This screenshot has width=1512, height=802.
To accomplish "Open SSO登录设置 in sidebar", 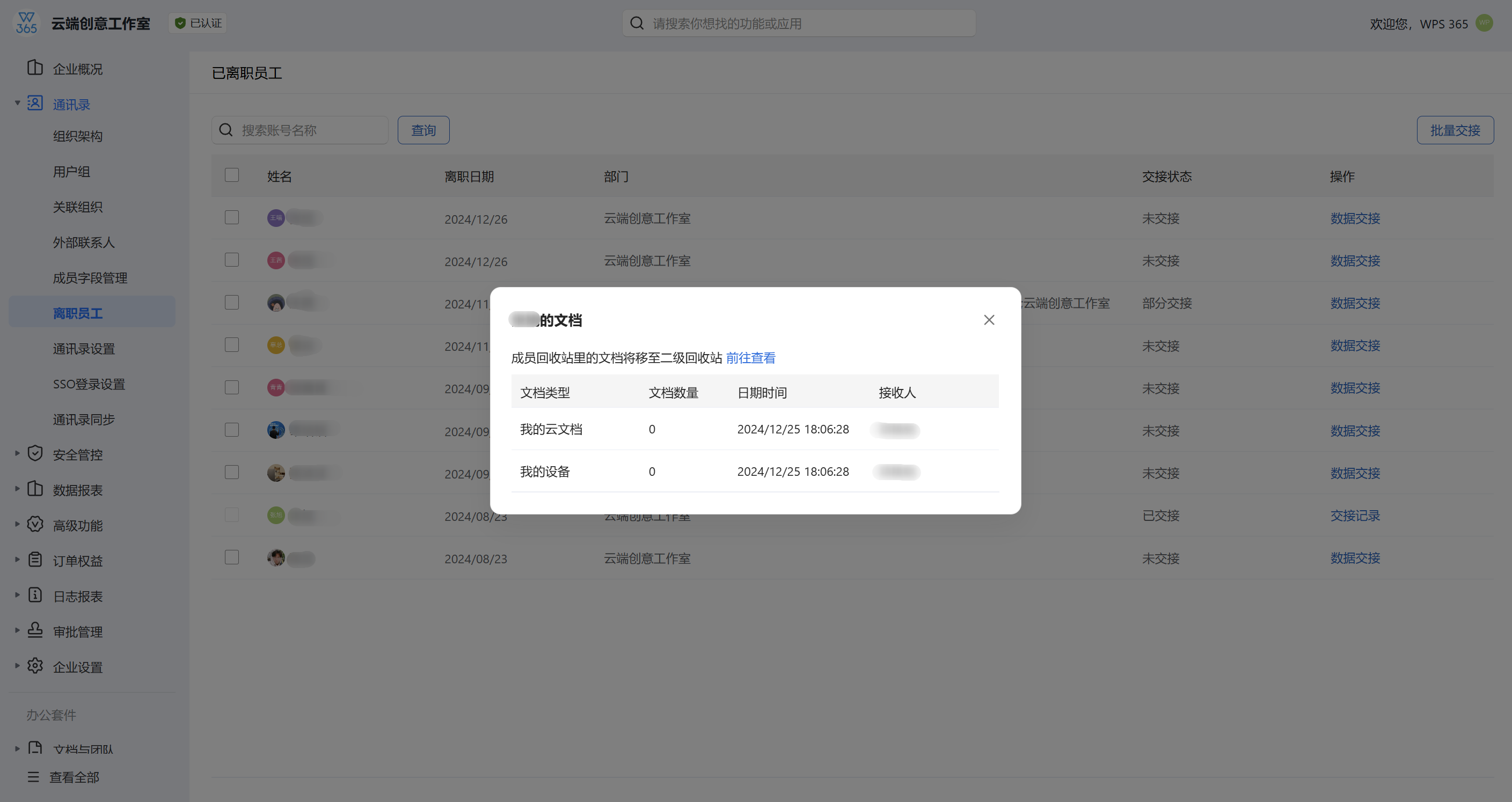I will pos(89,384).
